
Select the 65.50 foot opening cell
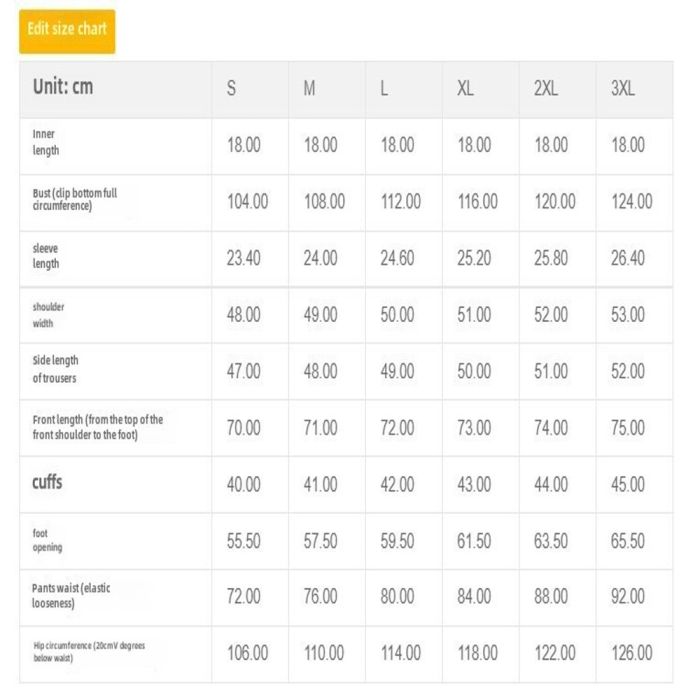coord(632,541)
